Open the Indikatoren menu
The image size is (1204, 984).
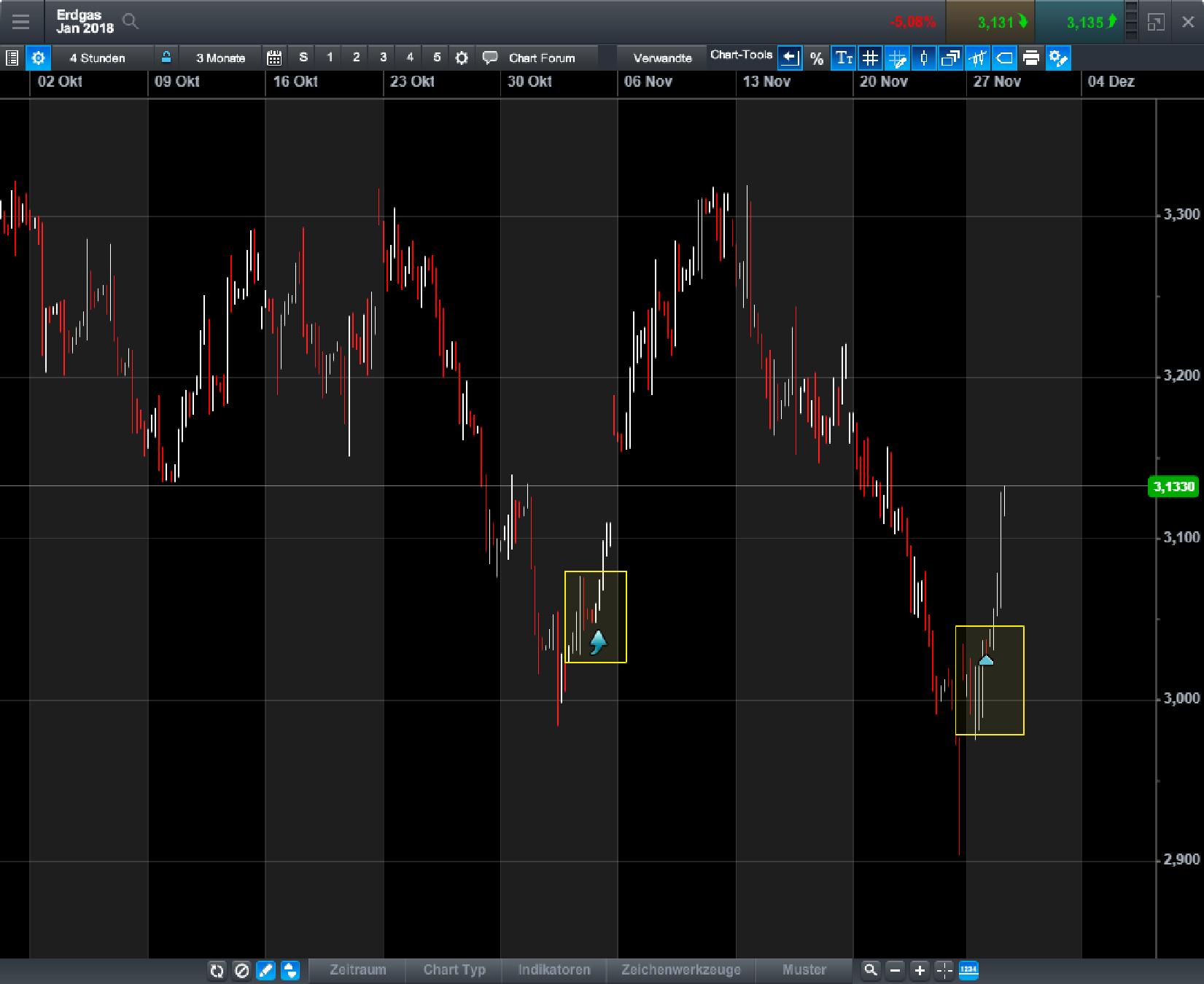(x=554, y=970)
